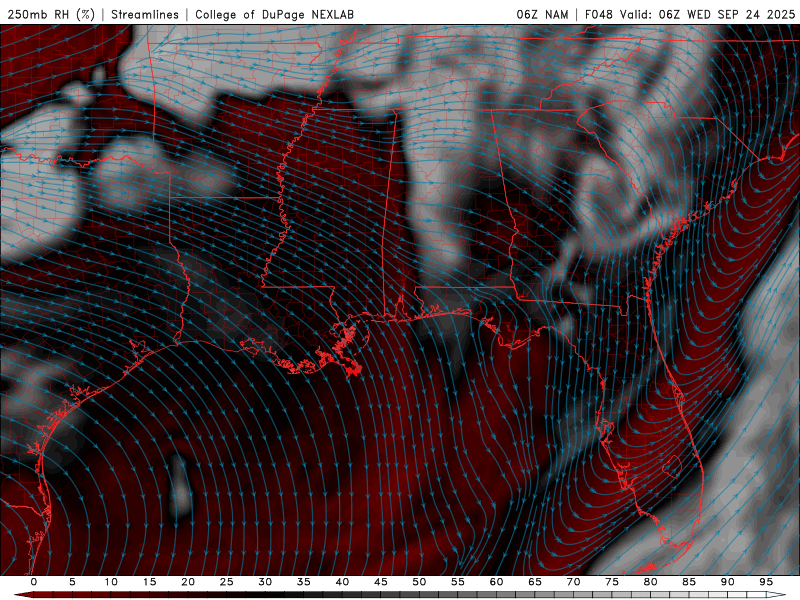The image size is (800, 600).
Task: Click the colorbar label "30"
Action: [265, 582]
